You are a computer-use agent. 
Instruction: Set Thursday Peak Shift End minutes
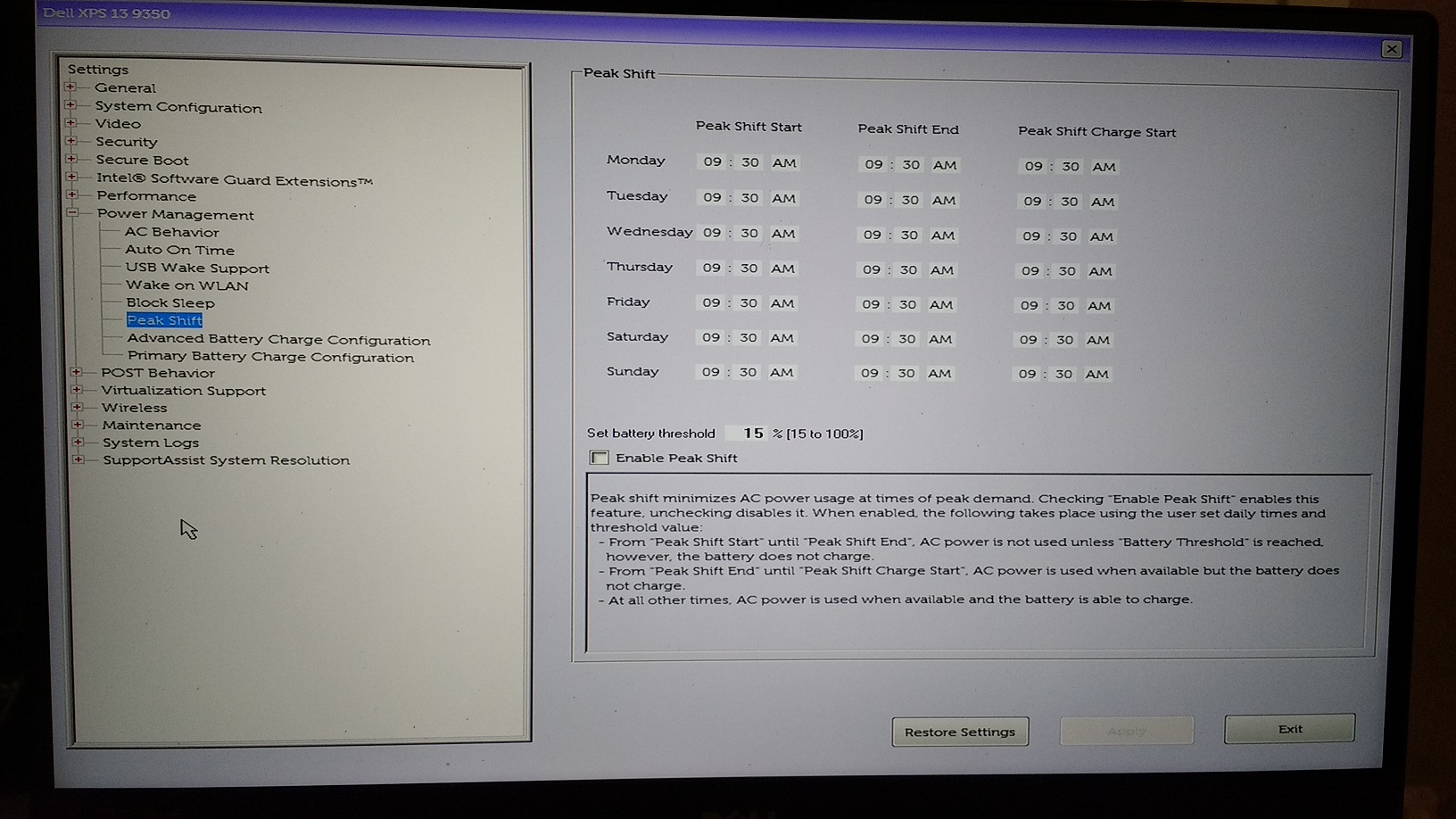(x=908, y=269)
